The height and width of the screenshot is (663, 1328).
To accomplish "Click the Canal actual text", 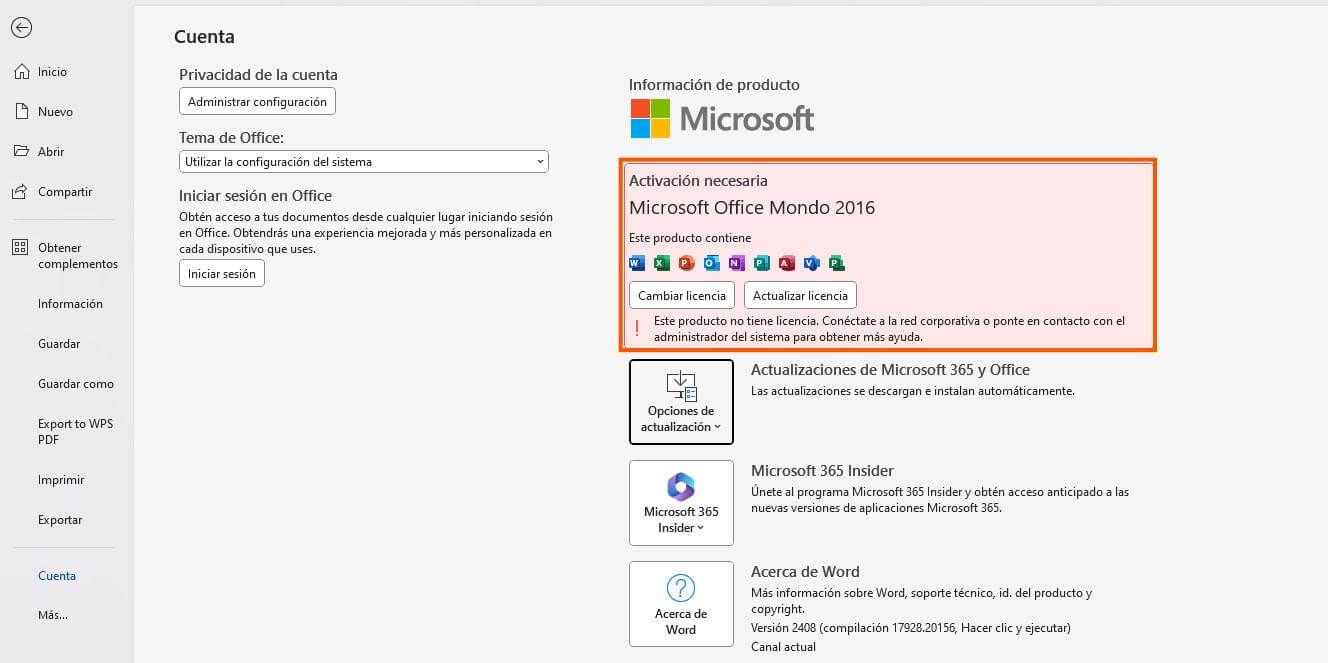I will [783, 647].
